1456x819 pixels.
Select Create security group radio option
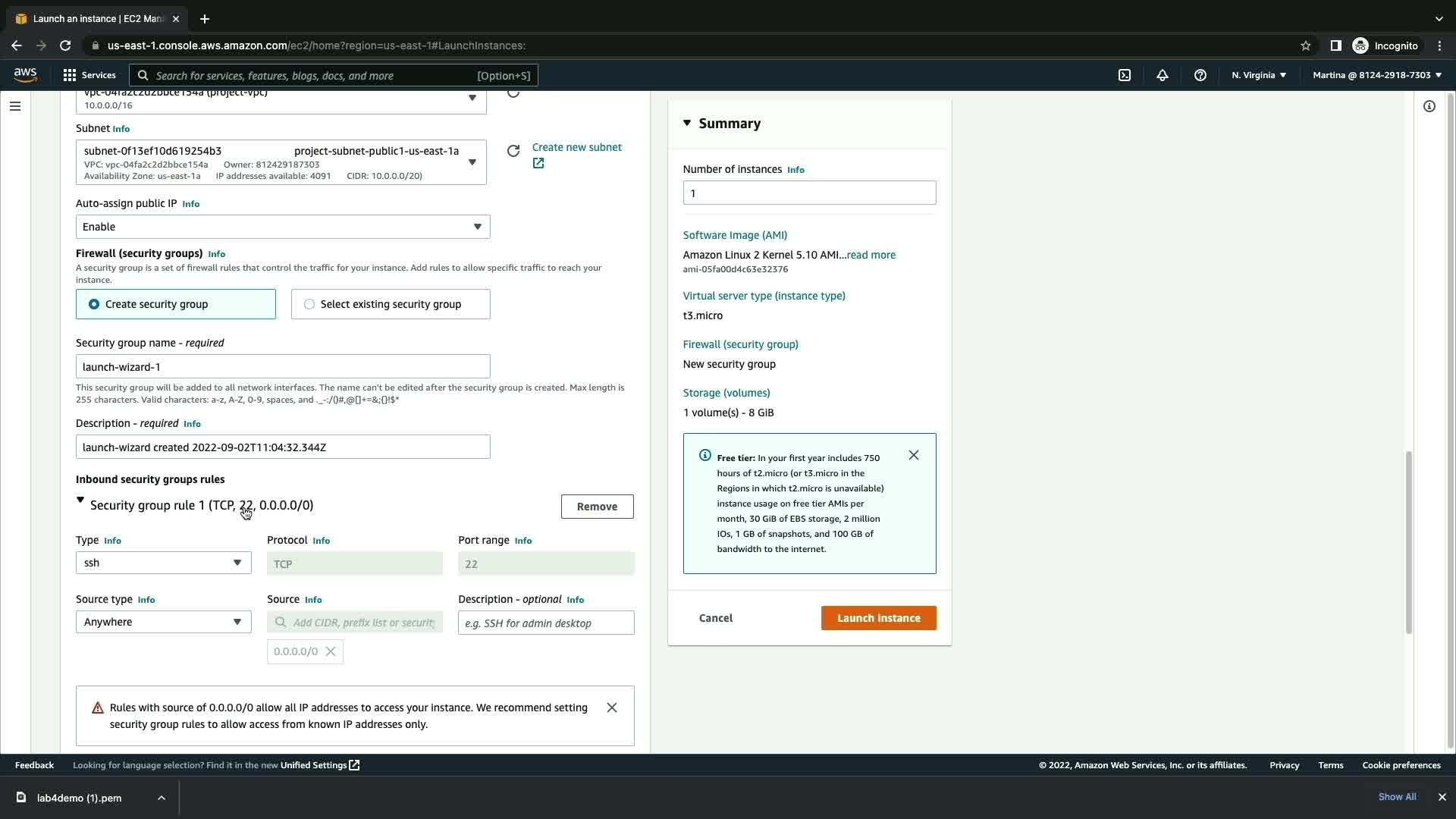click(95, 304)
